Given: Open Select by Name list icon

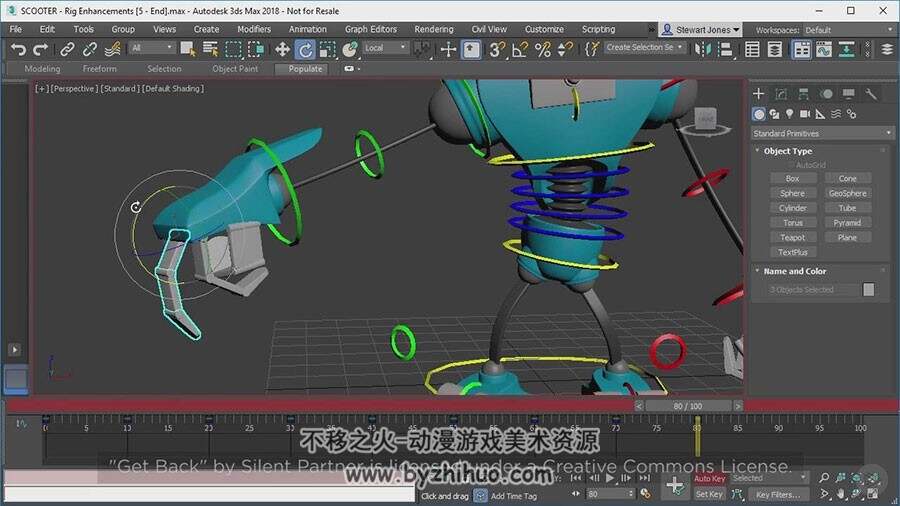Looking at the screenshot, I should pyautogui.click(x=210, y=50).
